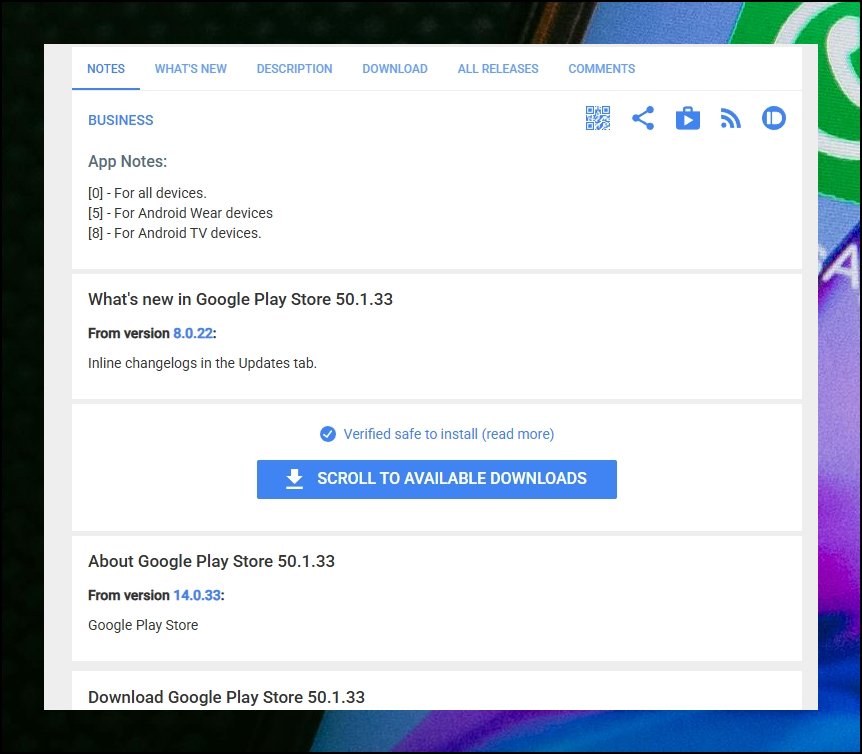Click 'What's new in Google Play Store 50.1.33' heading
This screenshot has width=862, height=754.
coord(240,300)
